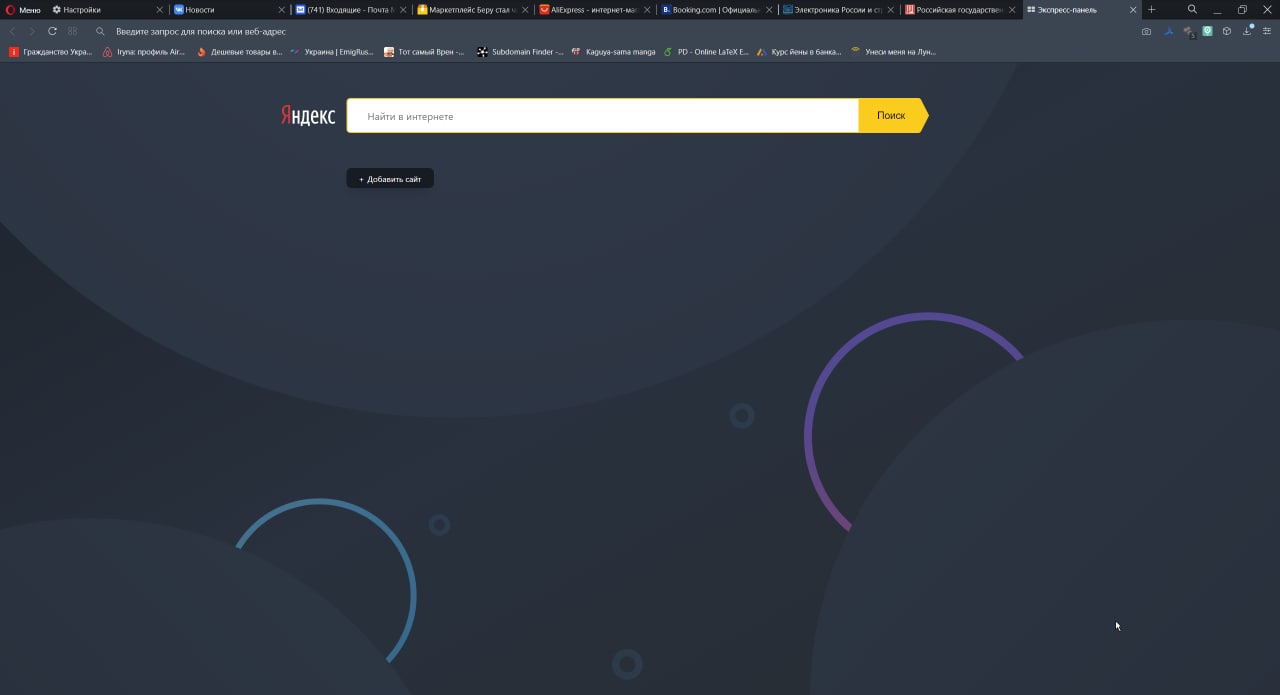Click the Добавить сайт button

coord(390,179)
